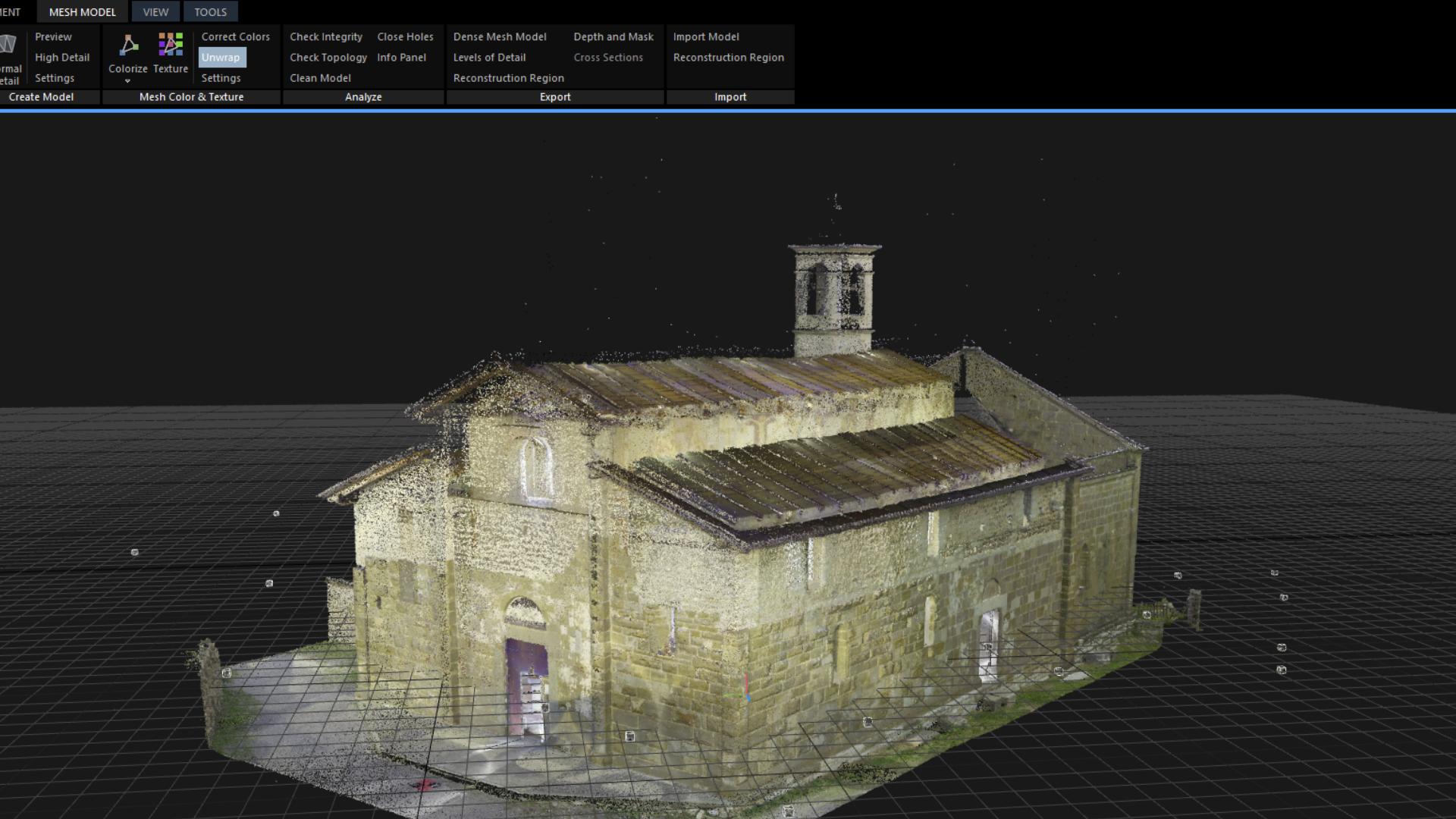The image size is (1456, 819).
Task: Run Correct Colors
Action: tap(235, 36)
